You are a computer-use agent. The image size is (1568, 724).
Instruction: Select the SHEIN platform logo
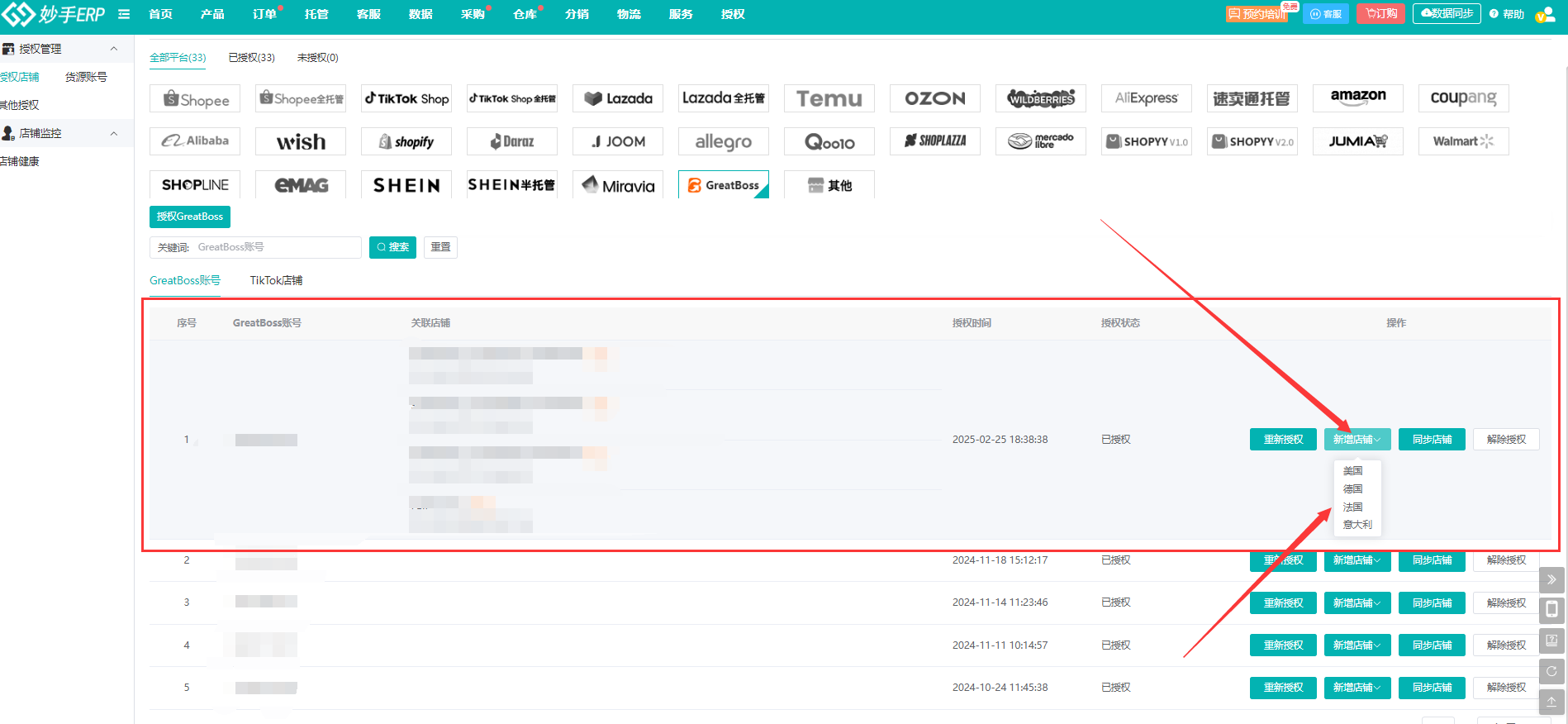[406, 184]
